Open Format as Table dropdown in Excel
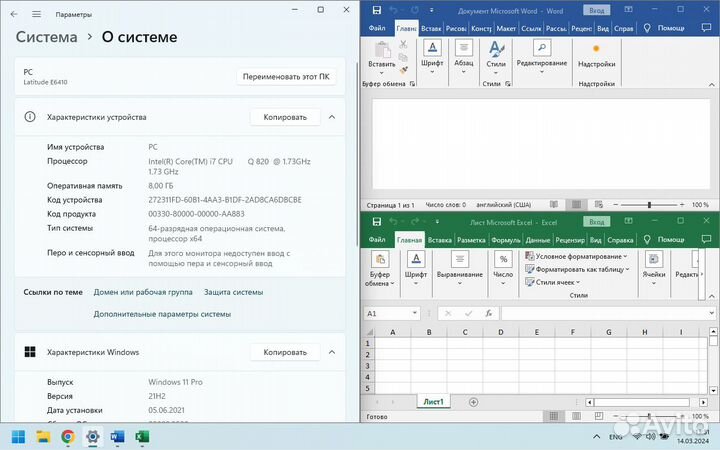This screenshot has height=450, width=720. coord(577,269)
